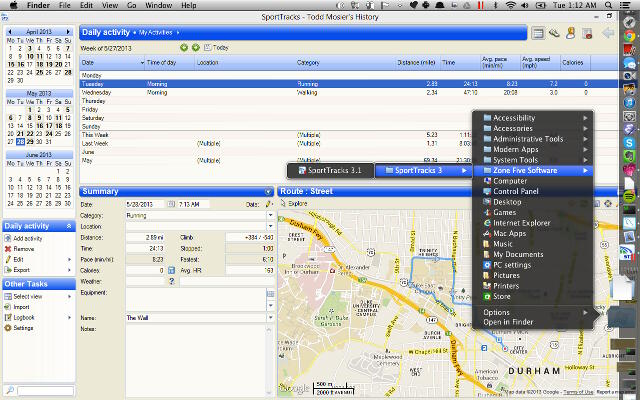Select the Wednesday Walking activity row
Image resolution: width=640 pixels, height=400 pixels.
[x=348, y=93]
